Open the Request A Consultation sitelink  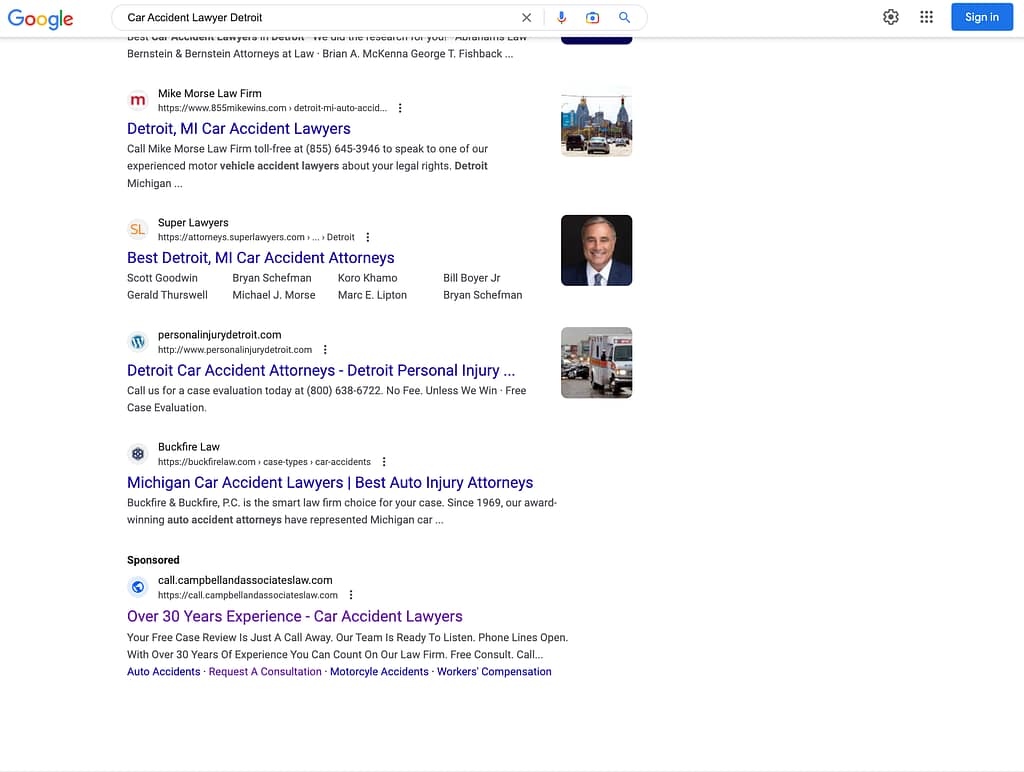click(x=265, y=671)
